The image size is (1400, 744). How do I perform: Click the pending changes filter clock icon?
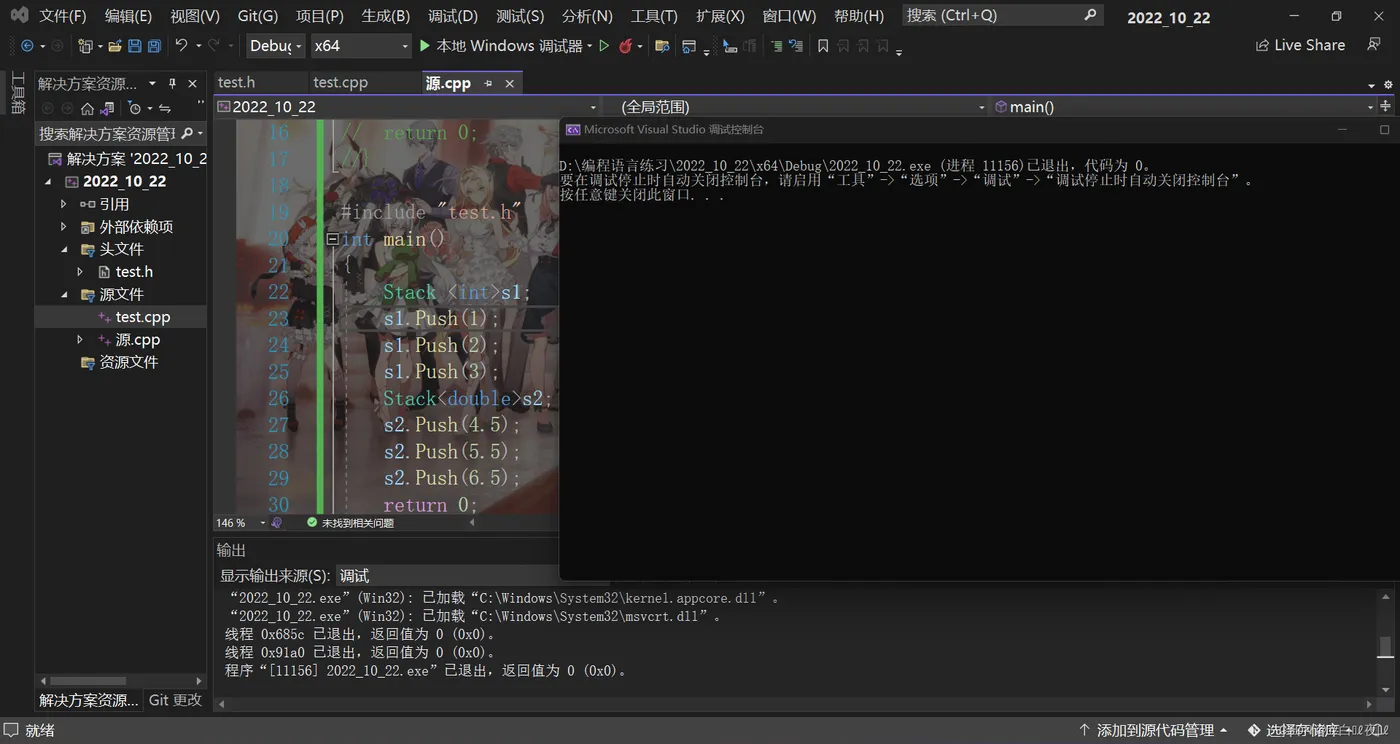tap(134, 108)
